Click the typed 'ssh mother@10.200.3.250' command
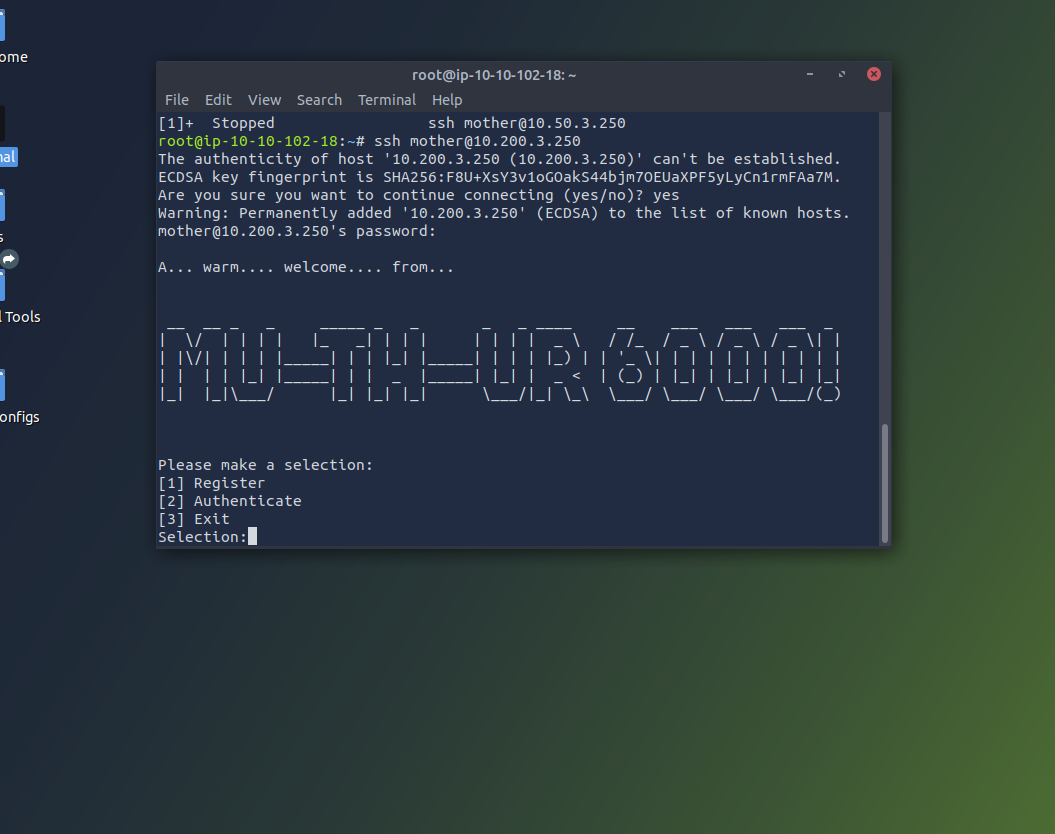 477,141
